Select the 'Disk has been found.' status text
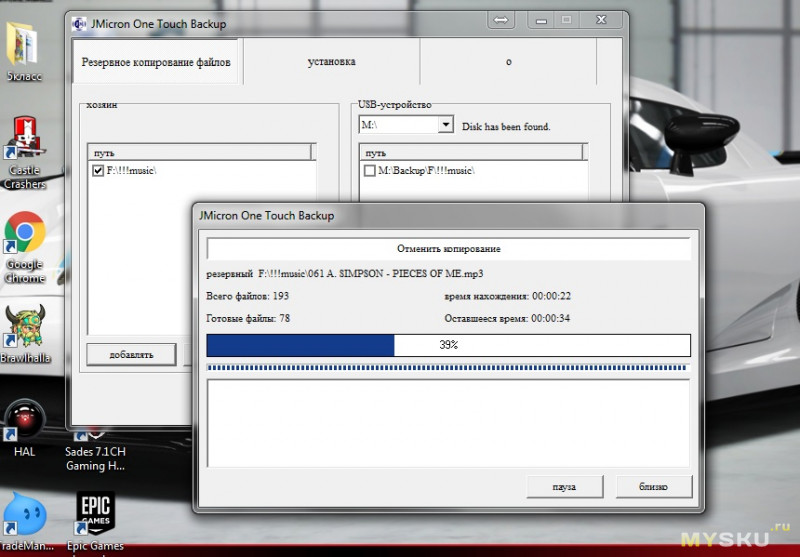The image size is (800, 557). click(506, 126)
